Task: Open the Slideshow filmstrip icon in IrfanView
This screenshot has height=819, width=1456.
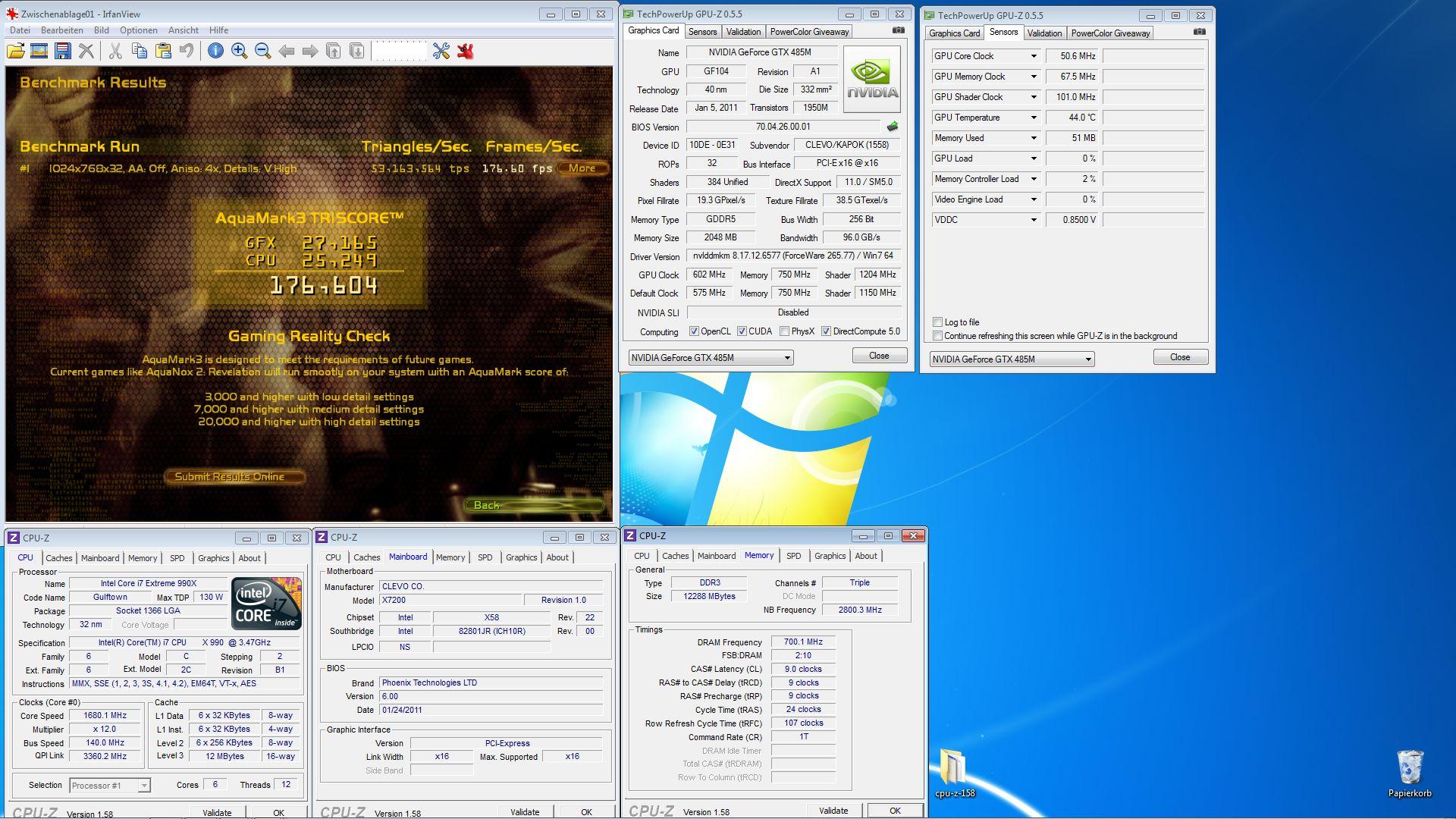Action: (39, 51)
